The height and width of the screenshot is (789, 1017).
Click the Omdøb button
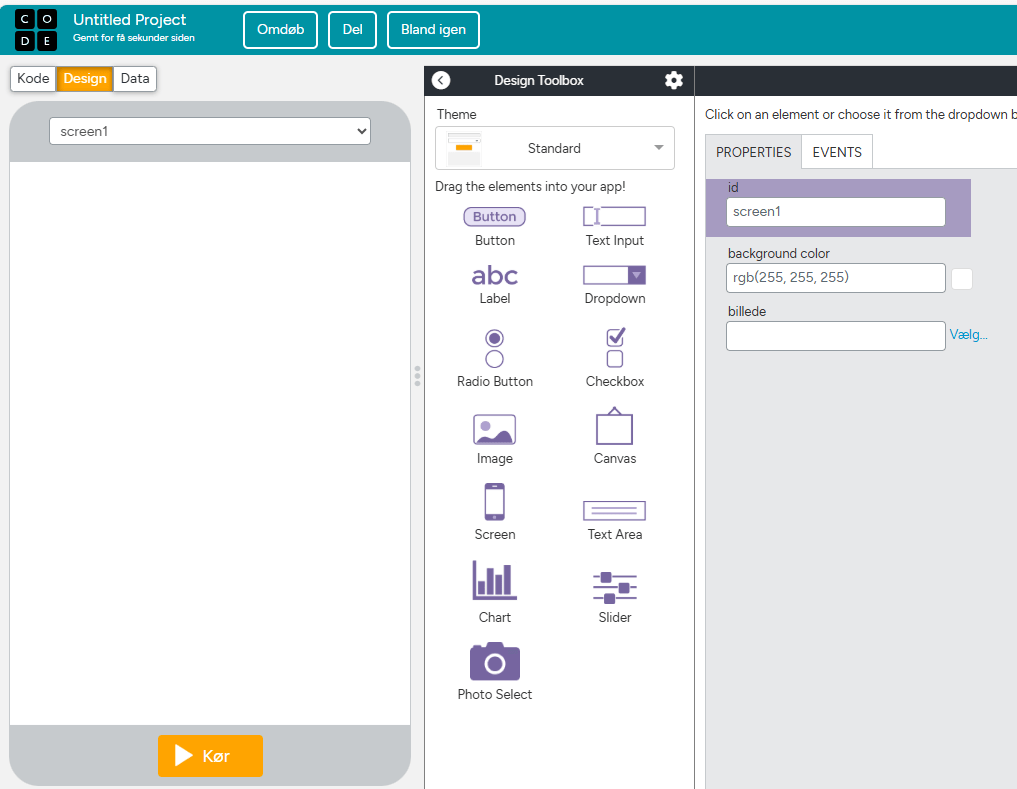click(x=280, y=30)
